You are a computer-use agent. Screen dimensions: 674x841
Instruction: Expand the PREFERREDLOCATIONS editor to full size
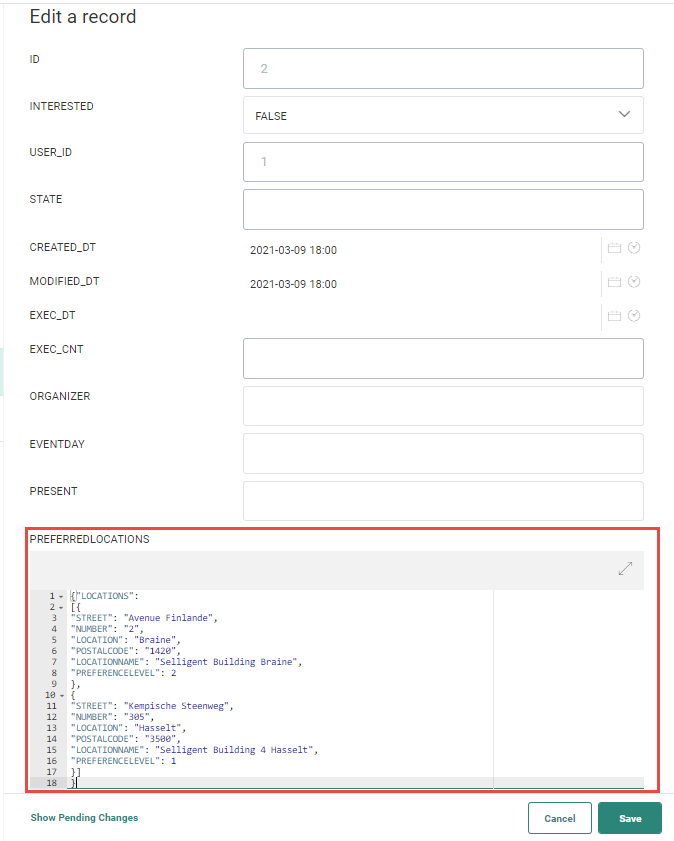pos(625,568)
